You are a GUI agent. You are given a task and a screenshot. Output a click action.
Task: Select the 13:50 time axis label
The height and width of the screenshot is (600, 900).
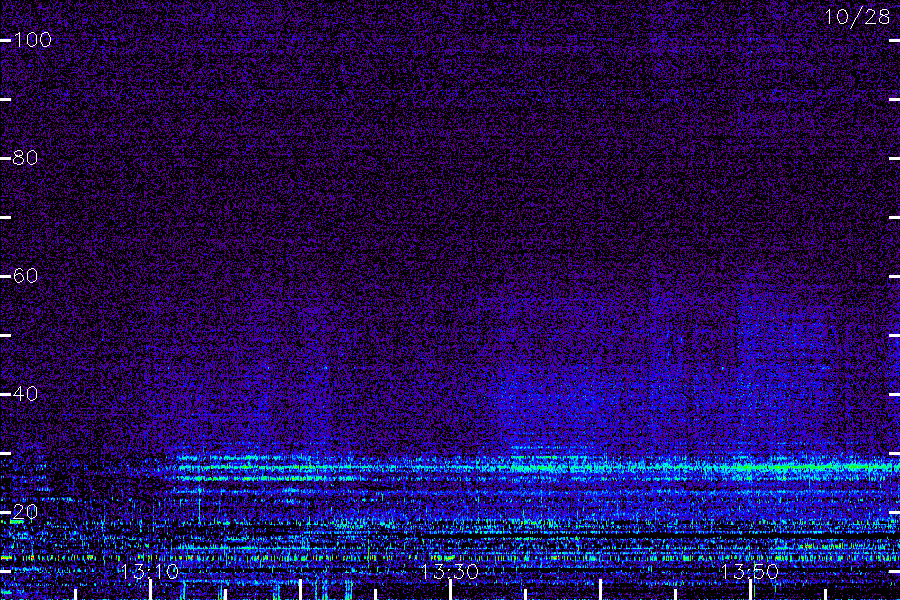click(749, 571)
